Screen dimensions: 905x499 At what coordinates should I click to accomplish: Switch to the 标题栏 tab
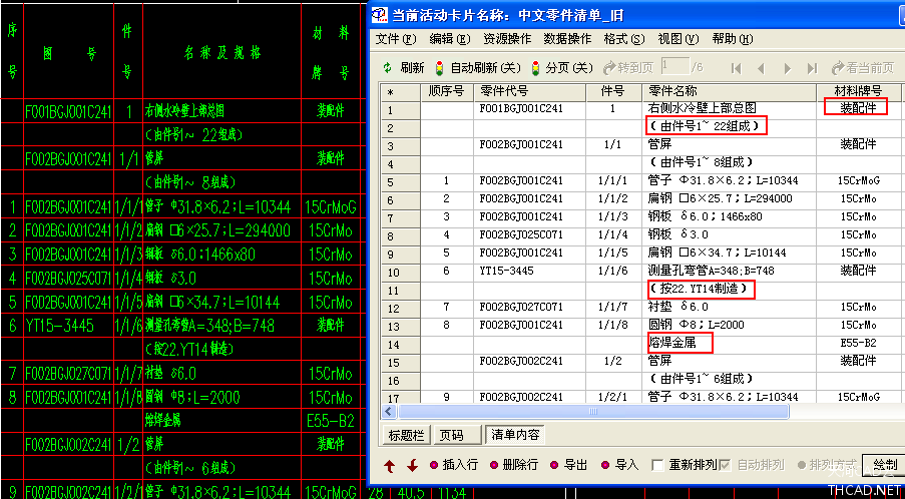[x=407, y=435]
